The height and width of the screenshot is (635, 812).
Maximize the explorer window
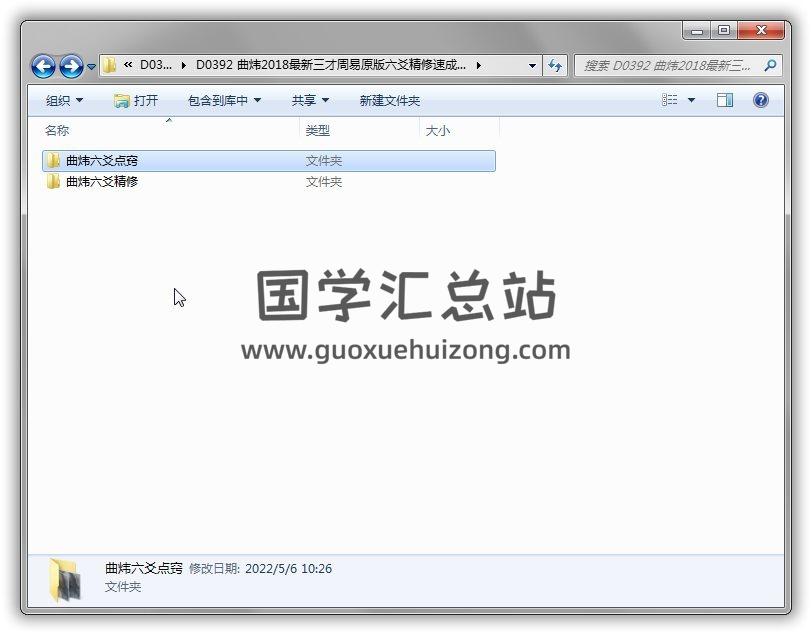[x=724, y=31]
